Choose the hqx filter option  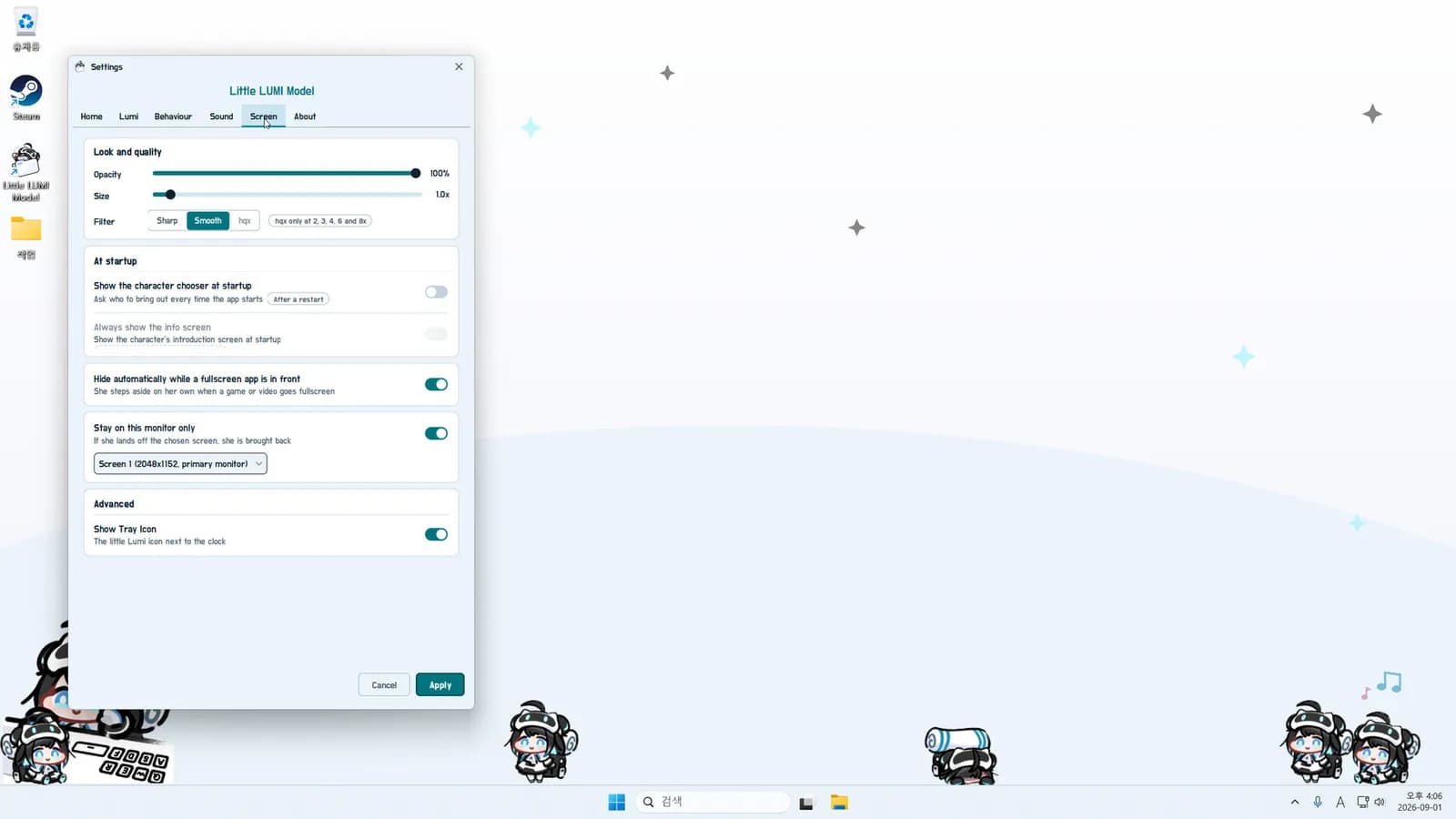[244, 220]
